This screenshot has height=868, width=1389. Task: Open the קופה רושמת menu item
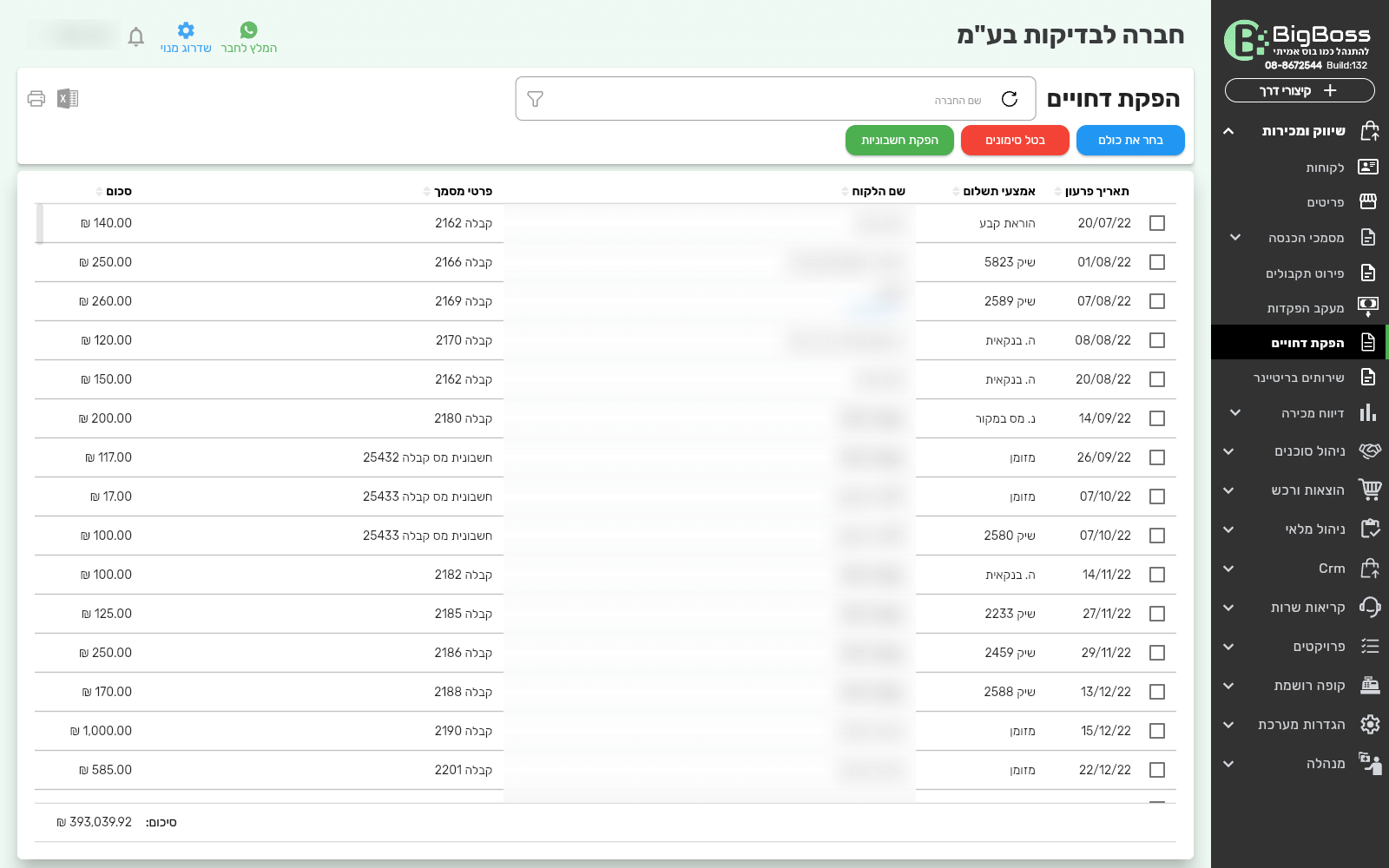pos(1300,686)
